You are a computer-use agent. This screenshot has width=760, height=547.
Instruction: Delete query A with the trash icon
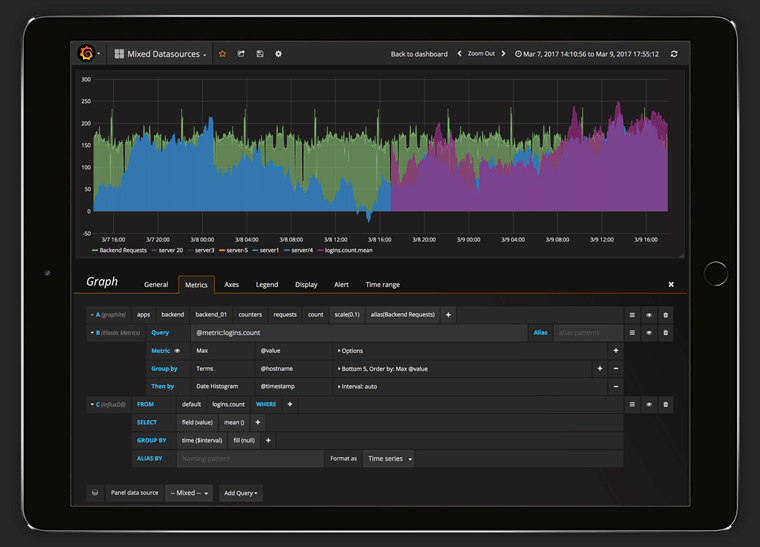tap(666, 315)
